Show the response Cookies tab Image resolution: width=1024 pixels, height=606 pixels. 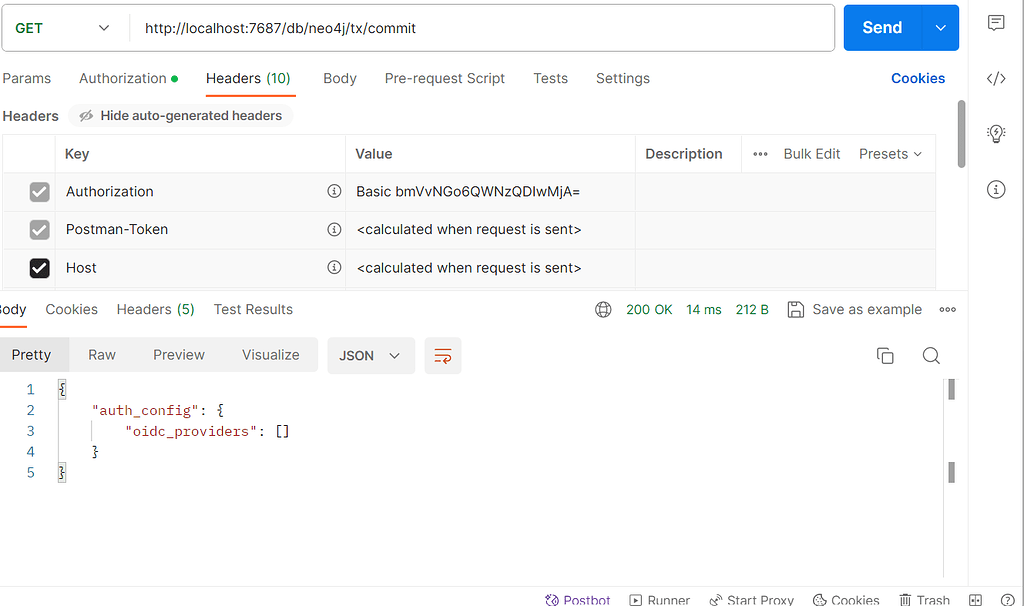pyautogui.click(x=71, y=310)
